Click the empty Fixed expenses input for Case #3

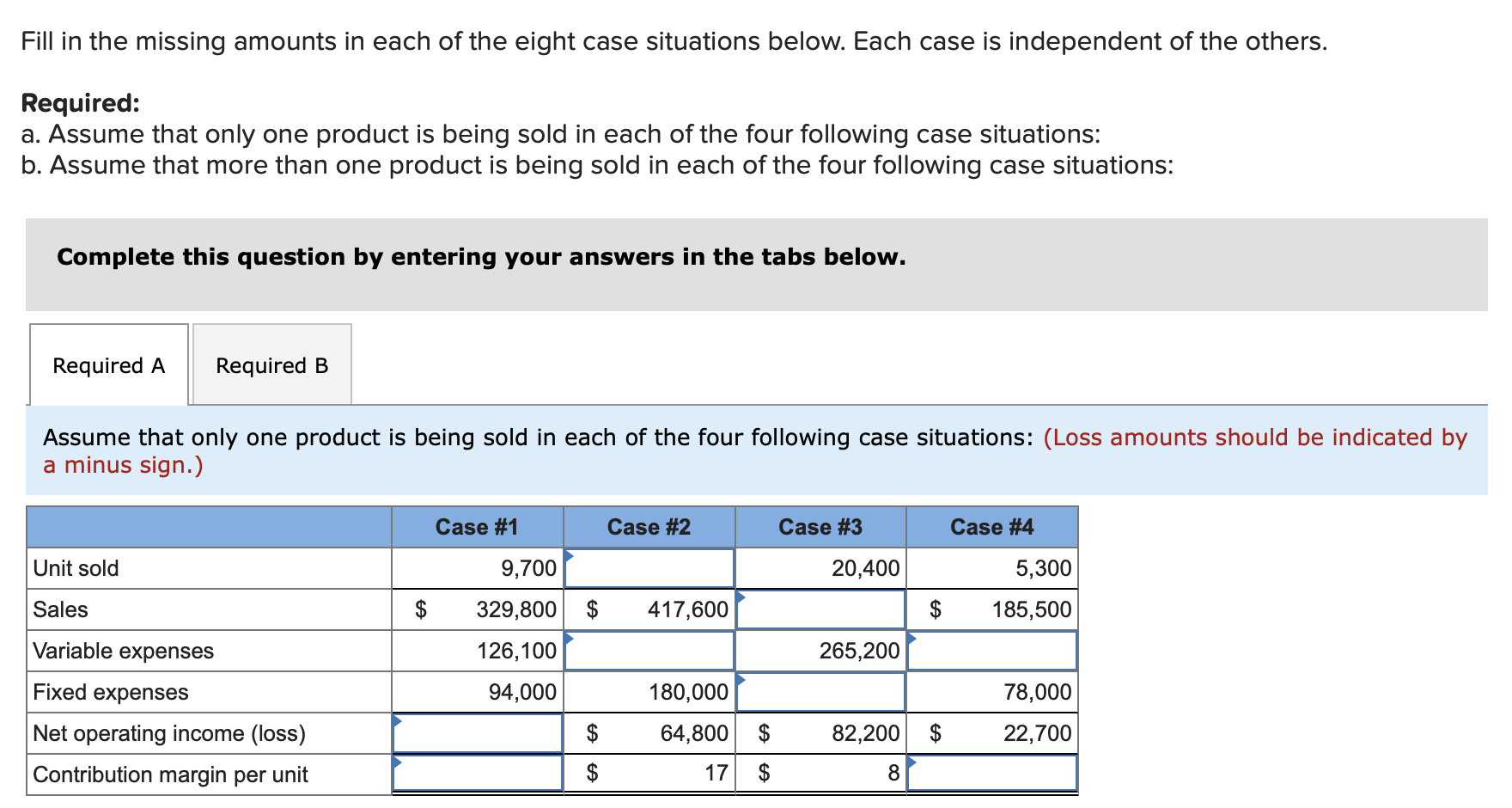pyautogui.click(x=819, y=692)
